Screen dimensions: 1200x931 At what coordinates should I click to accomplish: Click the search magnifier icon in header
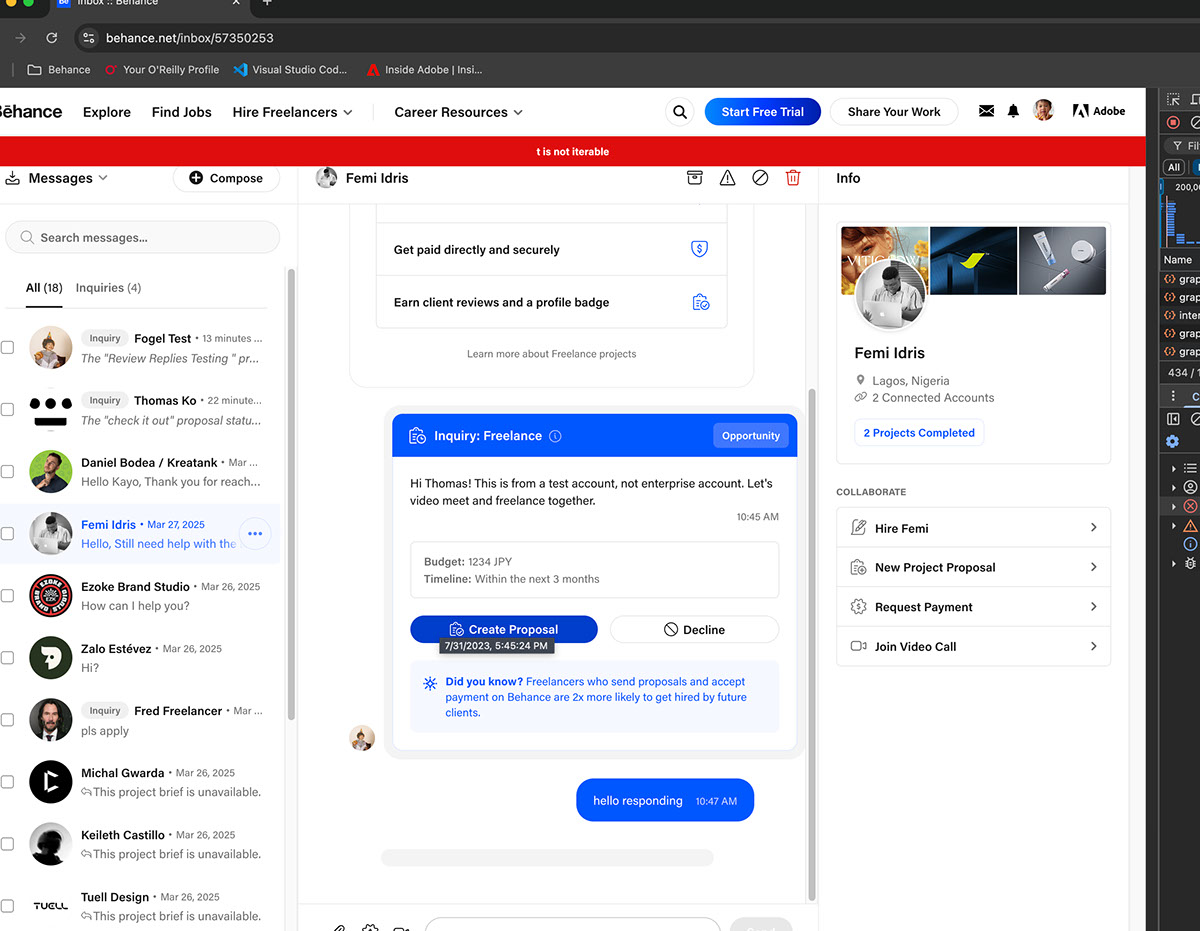[680, 112]
